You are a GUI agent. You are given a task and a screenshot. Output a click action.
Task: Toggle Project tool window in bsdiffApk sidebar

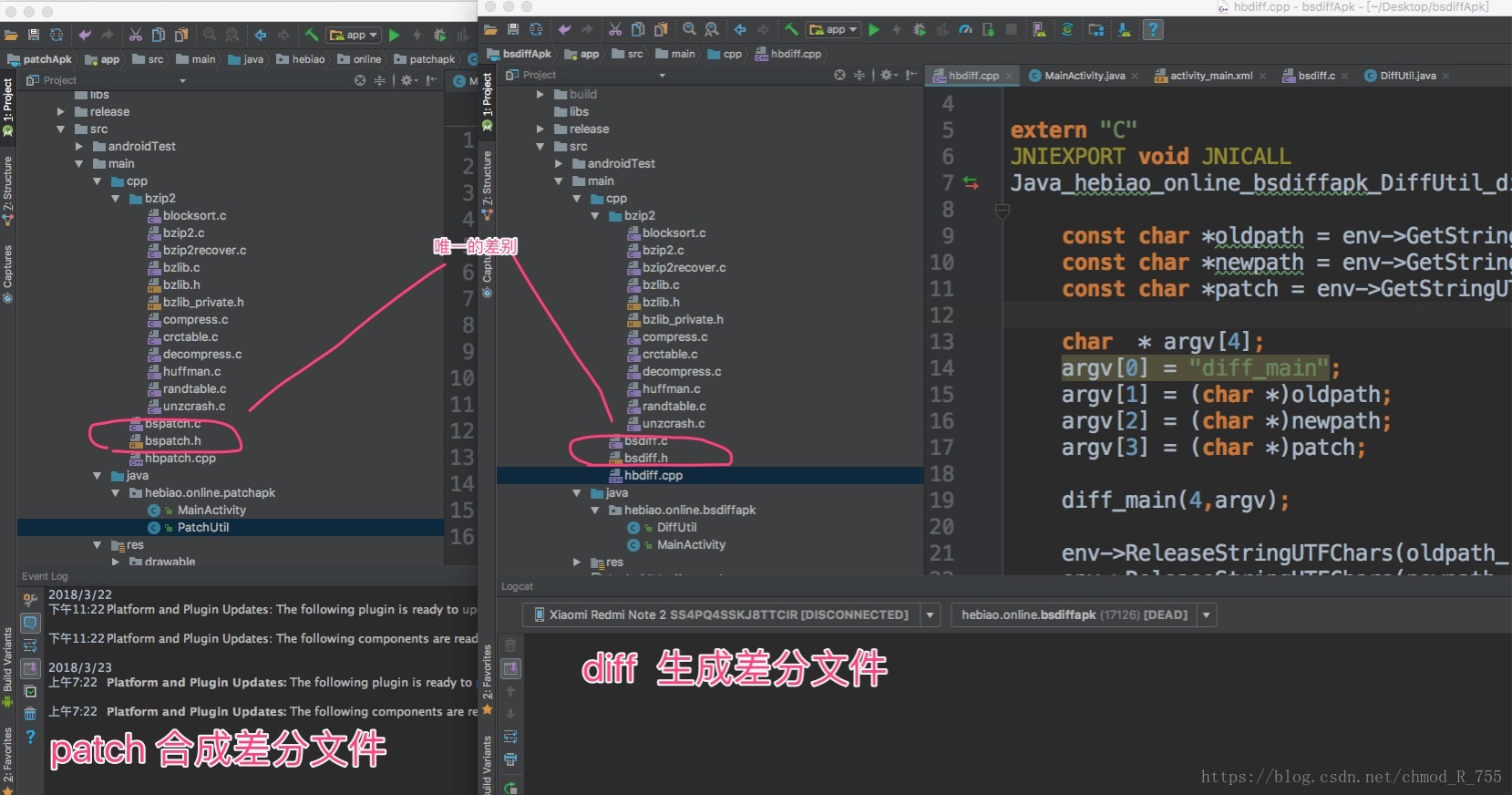pyautogui.click(x=487, y=100)
